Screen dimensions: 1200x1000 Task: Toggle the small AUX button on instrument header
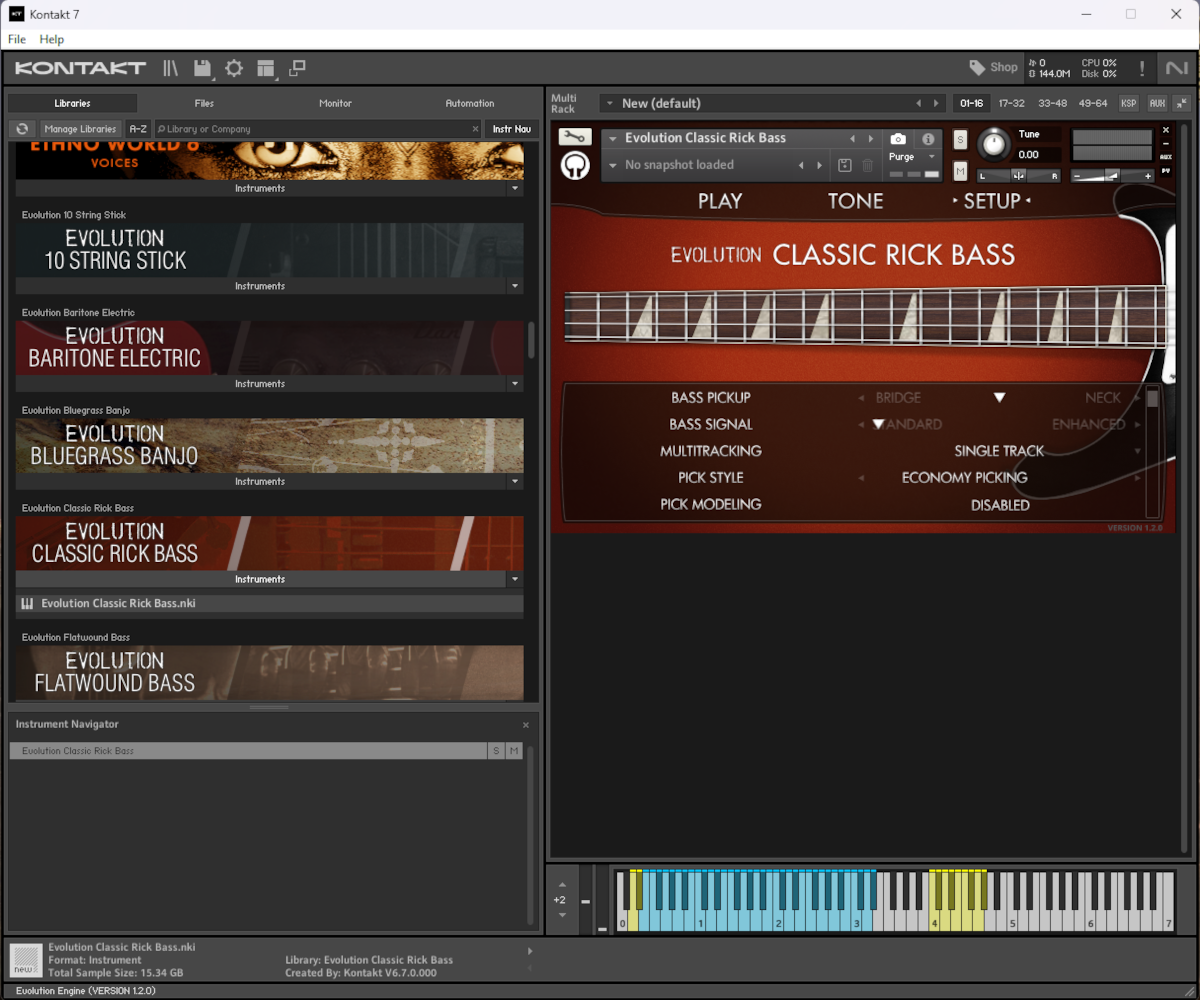[x=1166, y=157]
